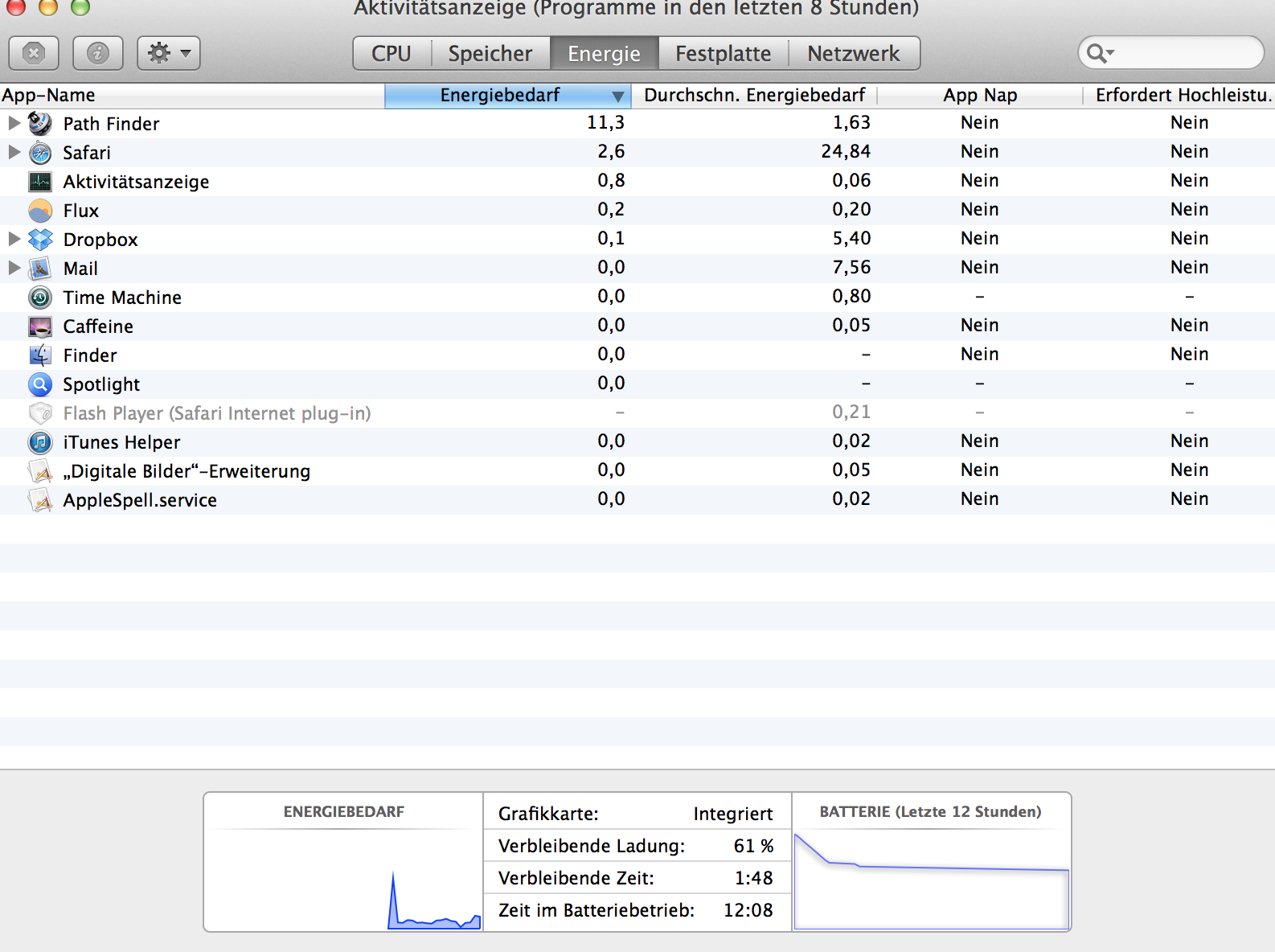Viewport: 1275px width, 952px height.
Task: Sort by the Energiebedarf column header
Action: pyautogui.click(x=508, y=96)
